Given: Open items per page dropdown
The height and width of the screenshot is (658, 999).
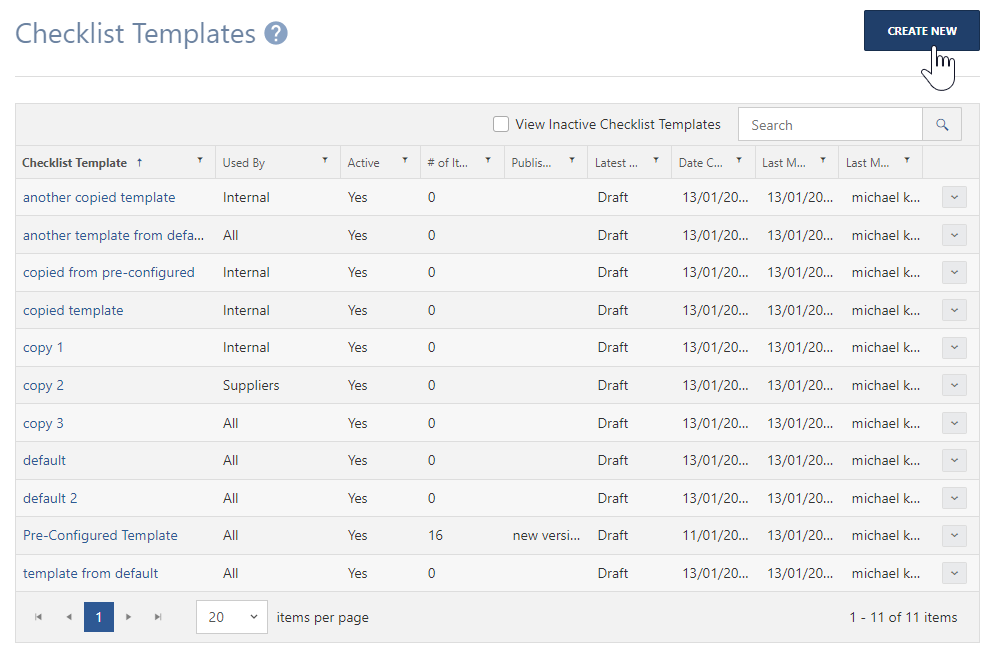Looking at the screenshot, I should click(x=232, y=617).
